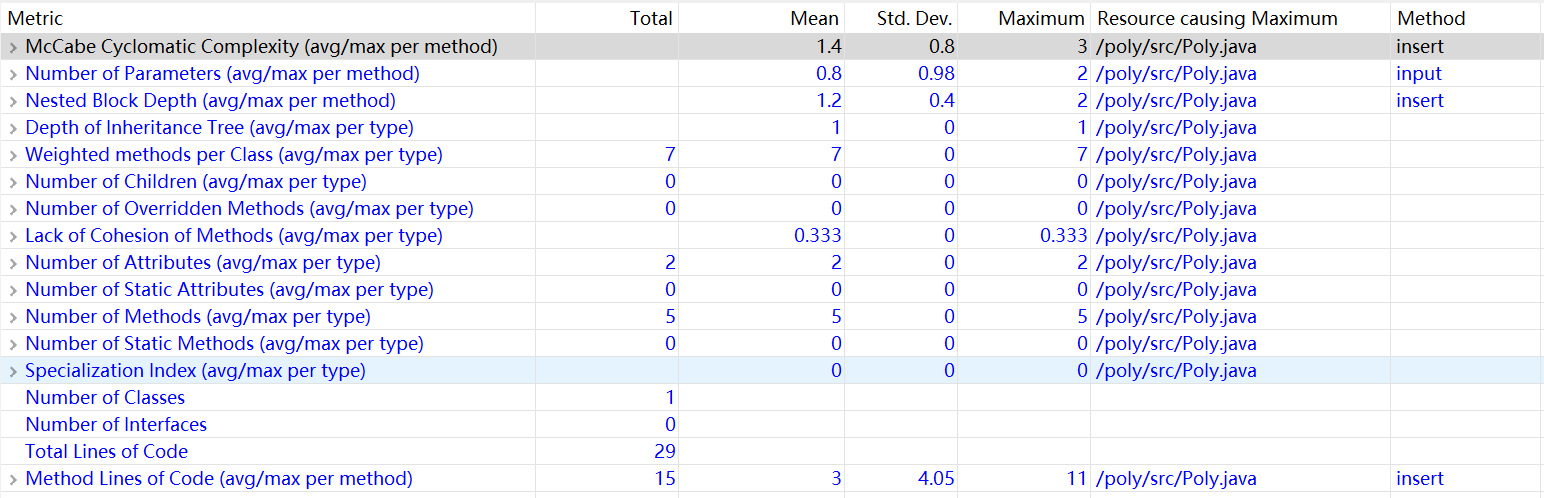
Task: Expand Method Lines of Code row
Action: pos(12,479)
